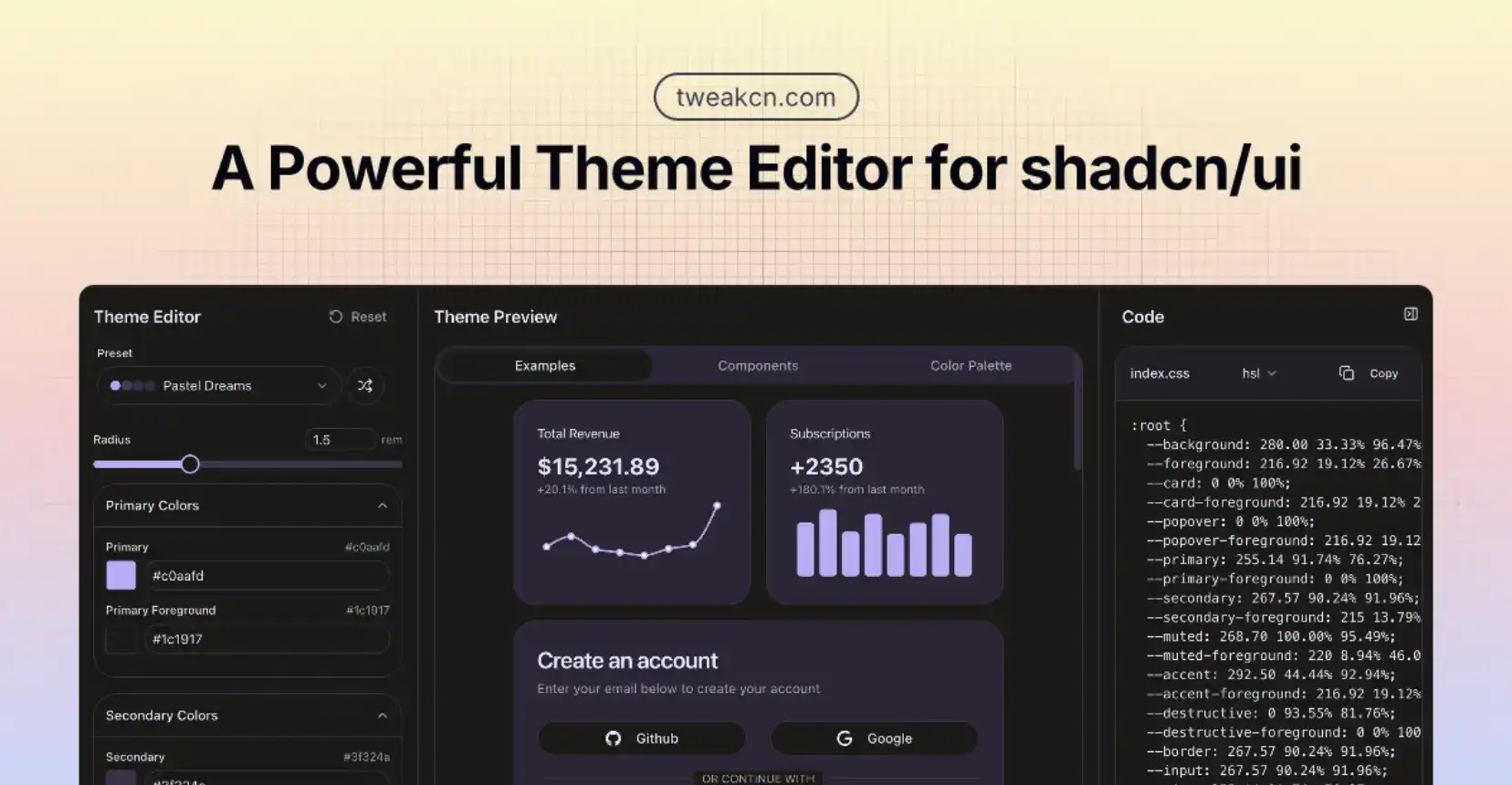Screen dimensions: 1512x785
Task: Click the Create an account heading
Action: pyautogui.click(x=627, y=660)
